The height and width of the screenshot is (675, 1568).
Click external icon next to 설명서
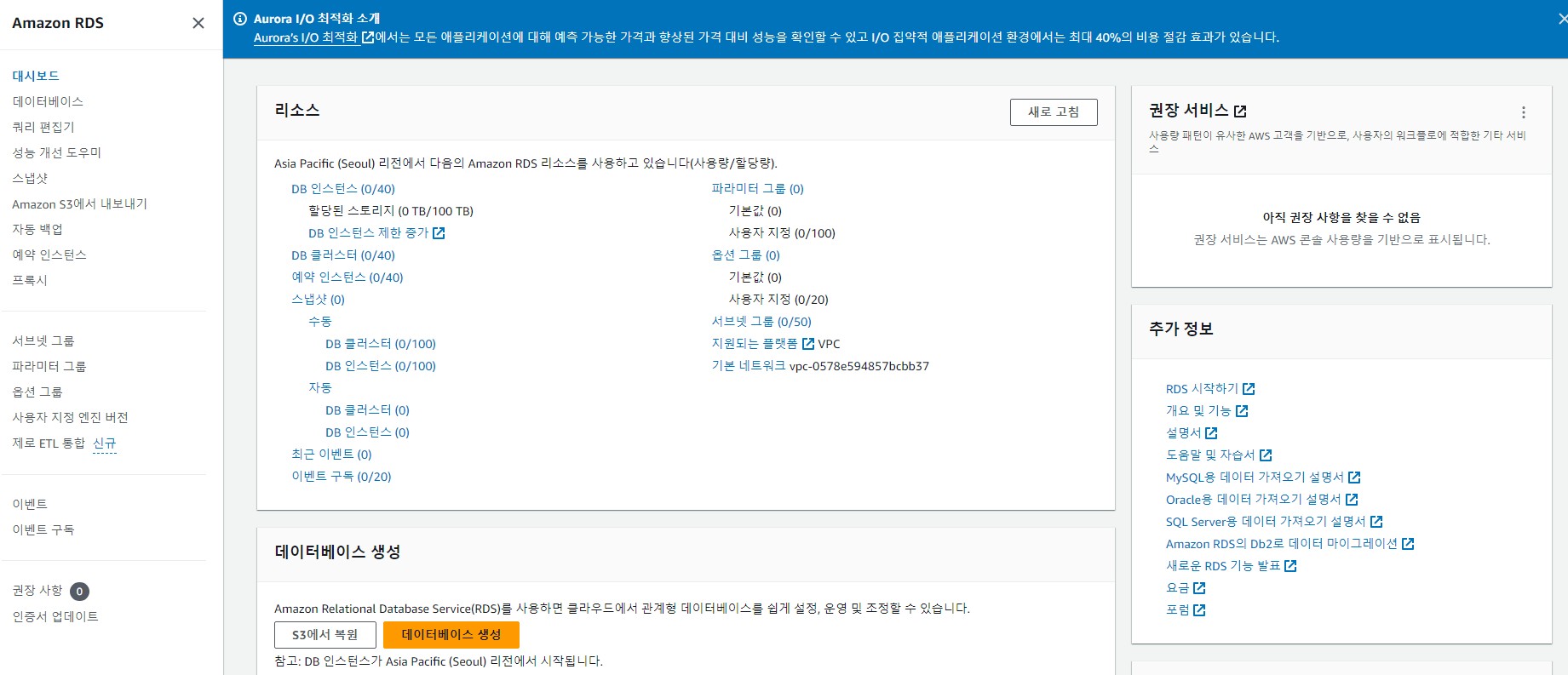(1211, 433)
